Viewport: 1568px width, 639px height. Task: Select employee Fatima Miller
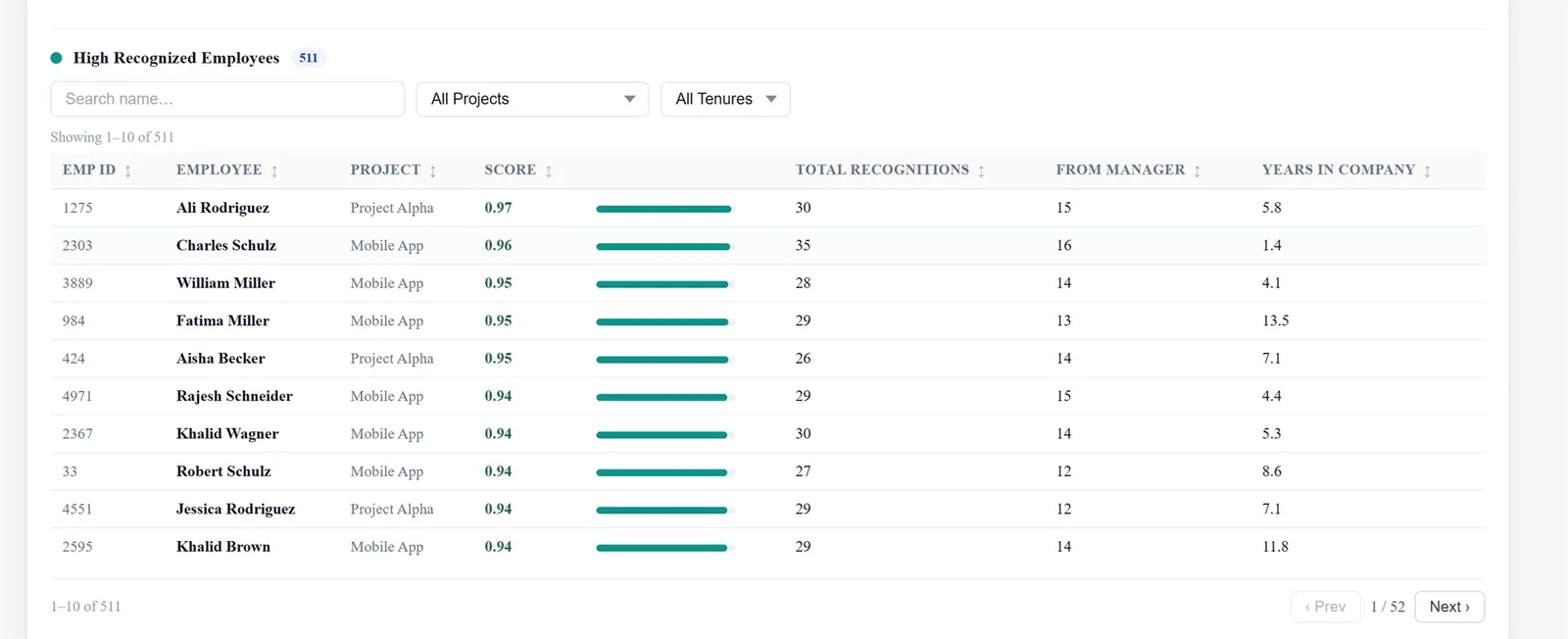click(x=222, y=320)
